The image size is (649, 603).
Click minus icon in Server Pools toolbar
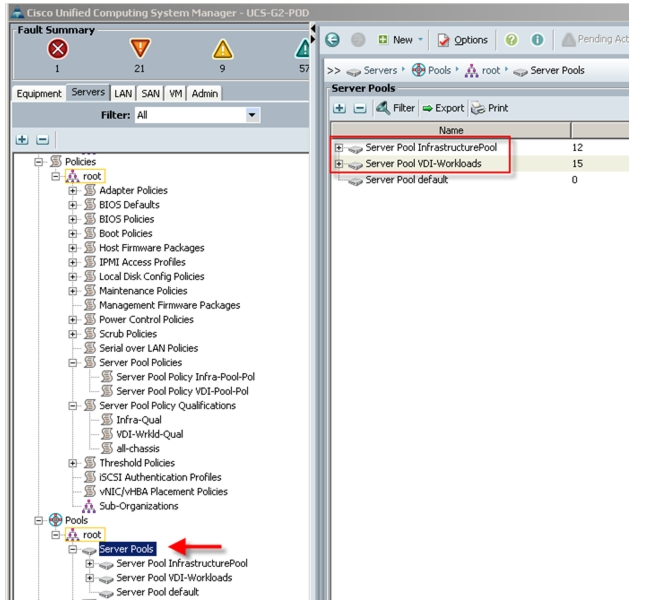click(x=360, y=108)
